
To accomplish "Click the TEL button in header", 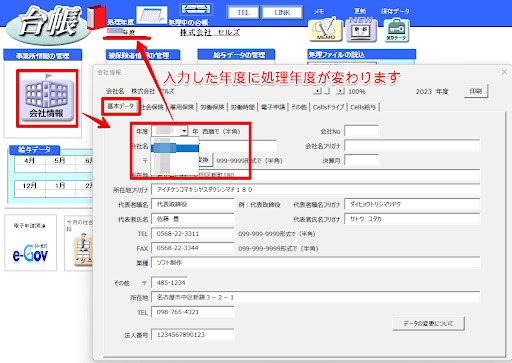I will point(243,13).
